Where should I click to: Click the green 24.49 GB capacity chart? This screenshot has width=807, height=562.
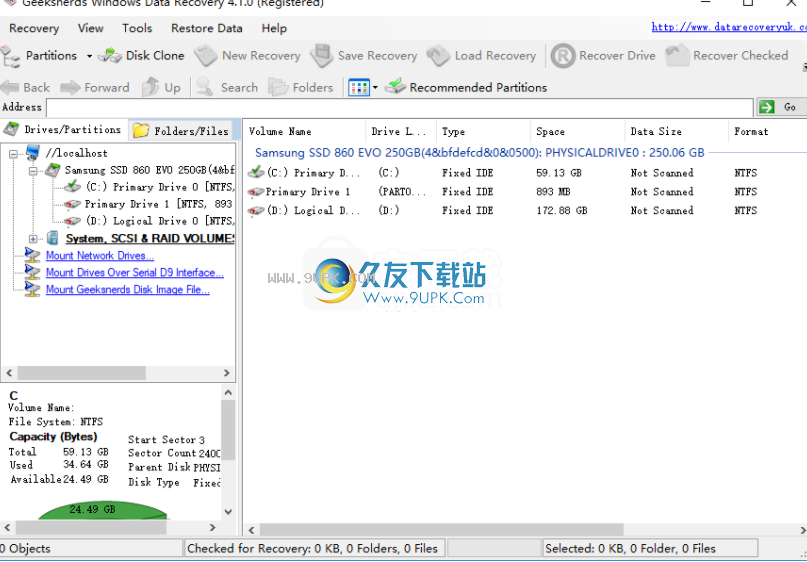click(x=102, y=510)
